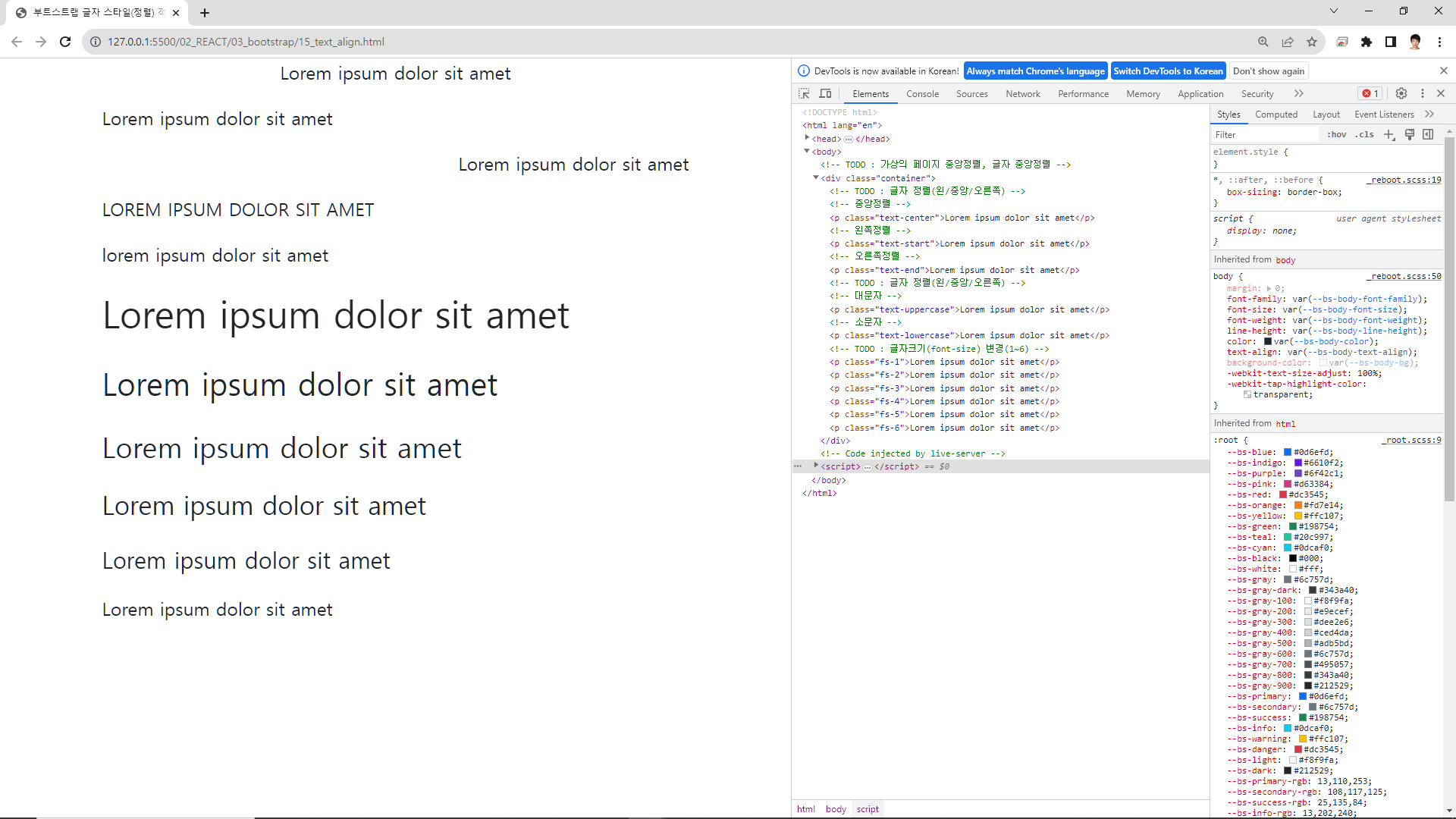Viewport: 1456px width, 819px height.
Task: Toggle computed styles sidebar icon
Action: (1428, 134)
